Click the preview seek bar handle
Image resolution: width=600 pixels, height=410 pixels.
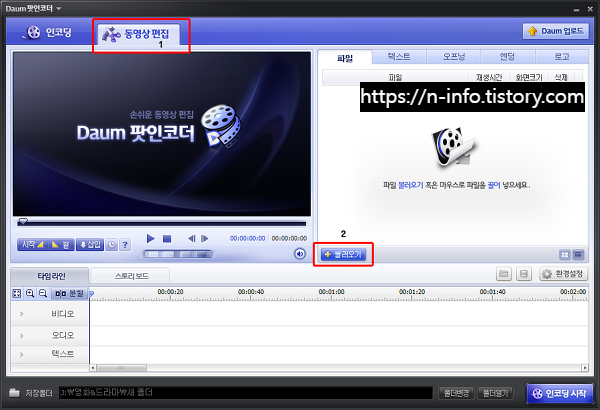point(23,222)
